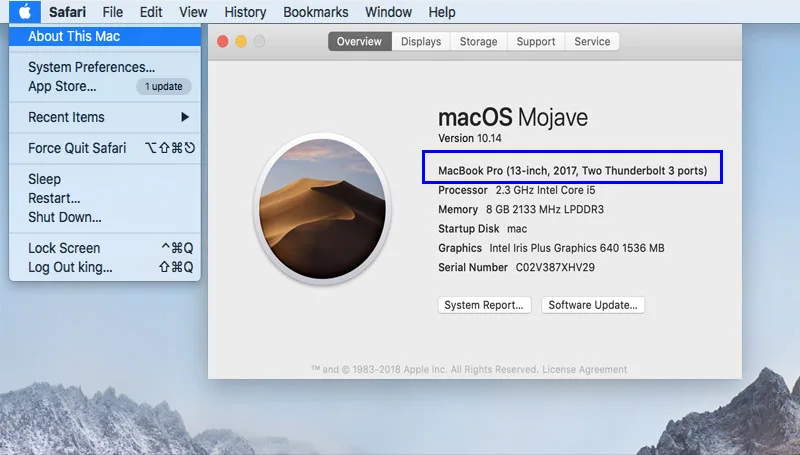
Task: Open the Support tab
Action: click(536, 41)
